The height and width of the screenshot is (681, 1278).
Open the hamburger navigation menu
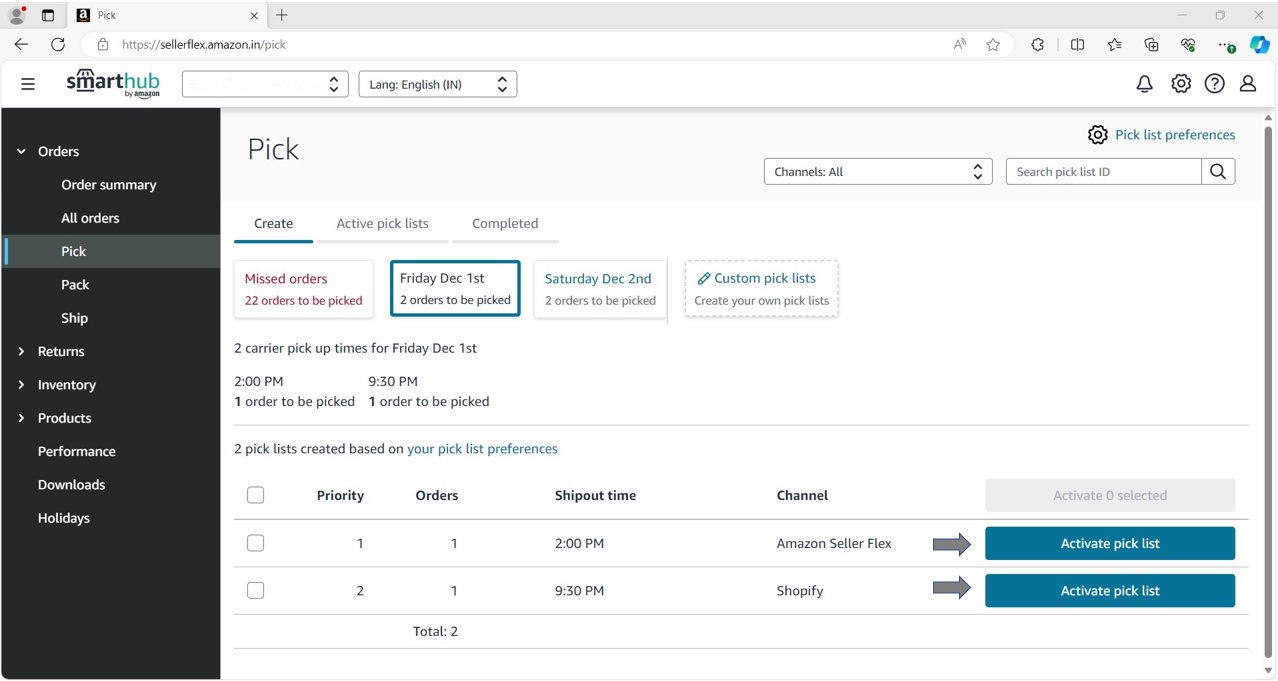[28, 84]
